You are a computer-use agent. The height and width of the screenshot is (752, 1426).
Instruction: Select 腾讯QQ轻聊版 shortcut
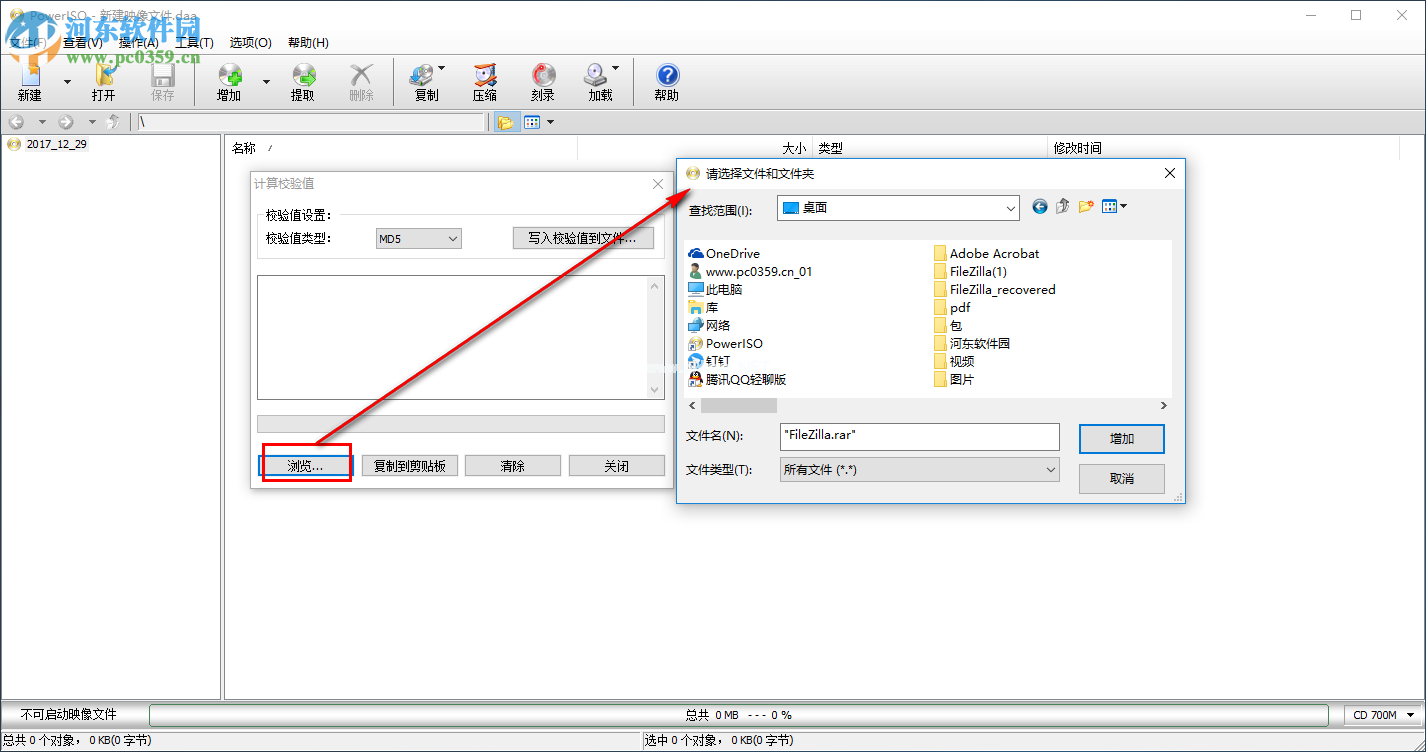pyautogui.click(x=737, y=379)
